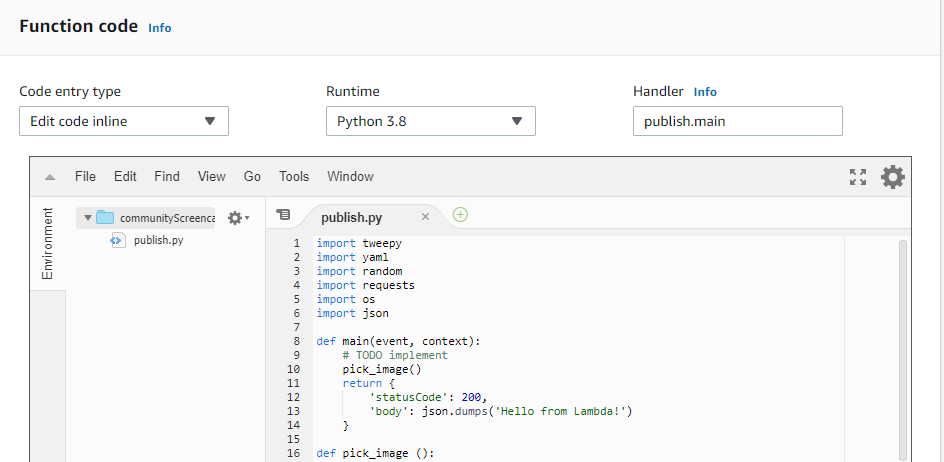Open the Find menu

point(167,176)
